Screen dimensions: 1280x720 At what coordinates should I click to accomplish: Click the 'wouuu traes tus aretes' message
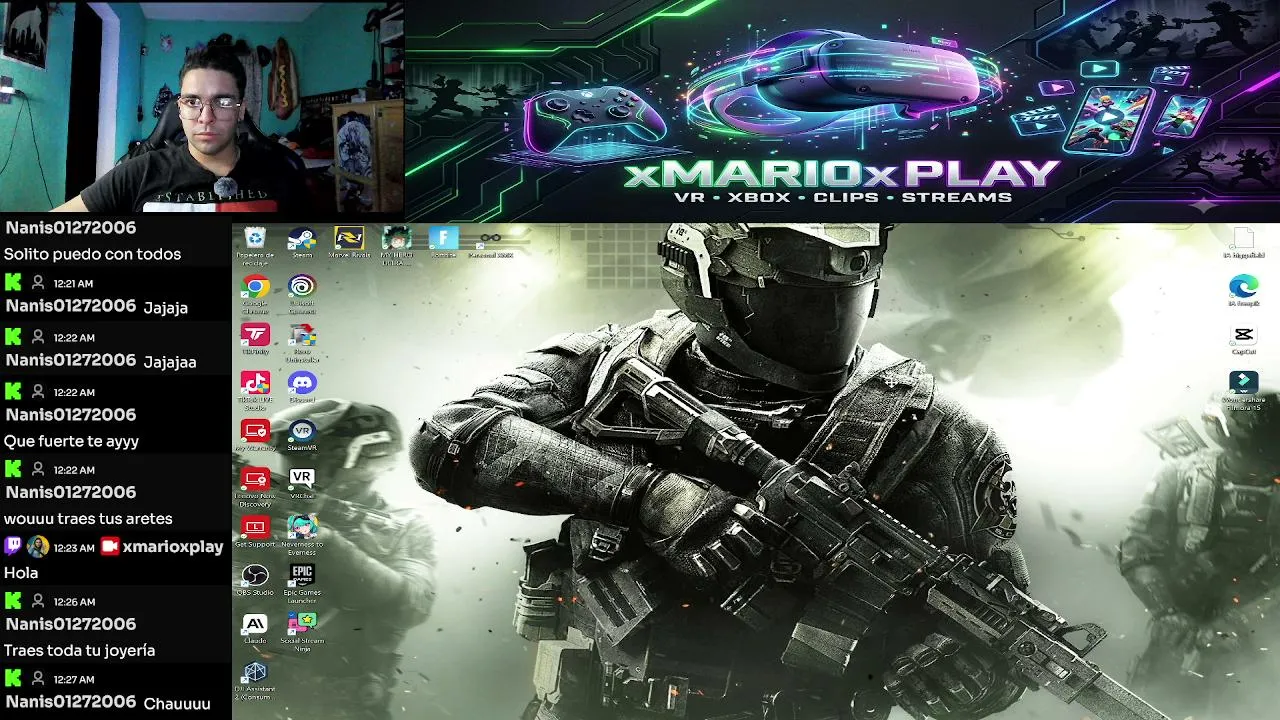click(x=88, y=519)
